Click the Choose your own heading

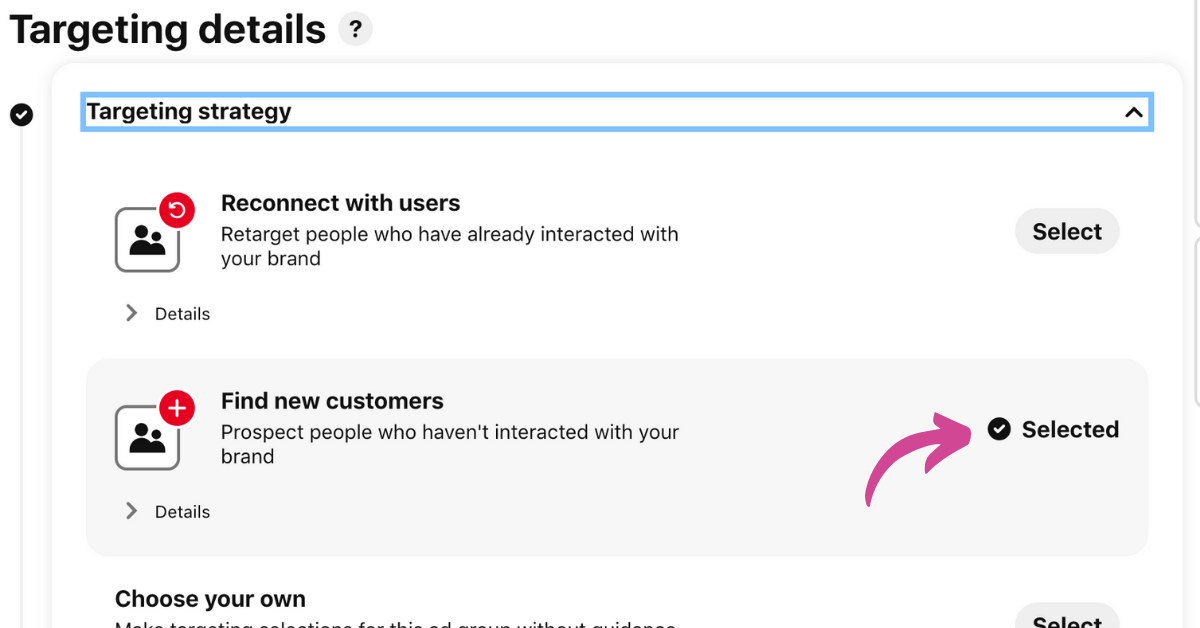[x=210, y=599]
